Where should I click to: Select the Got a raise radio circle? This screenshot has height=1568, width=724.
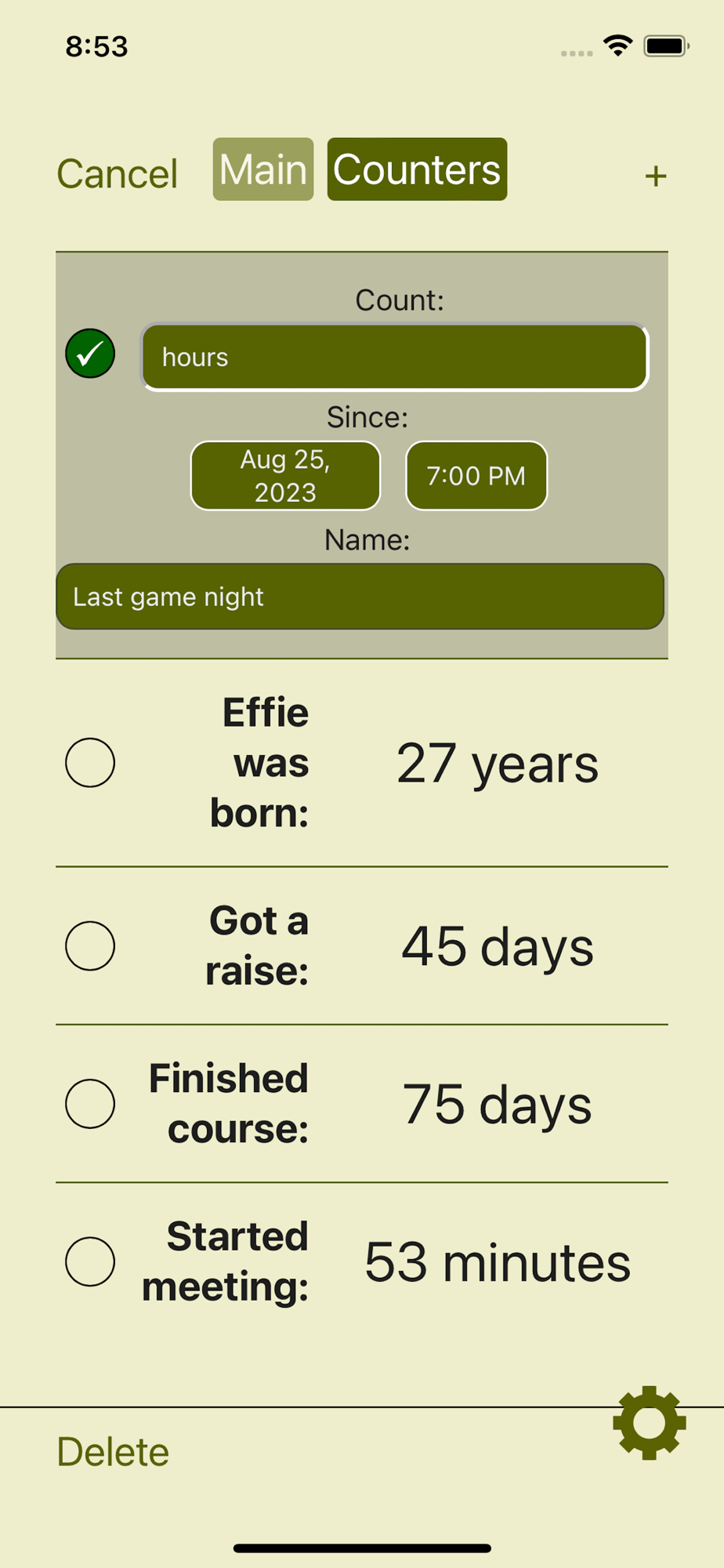[x=90, y=946]
